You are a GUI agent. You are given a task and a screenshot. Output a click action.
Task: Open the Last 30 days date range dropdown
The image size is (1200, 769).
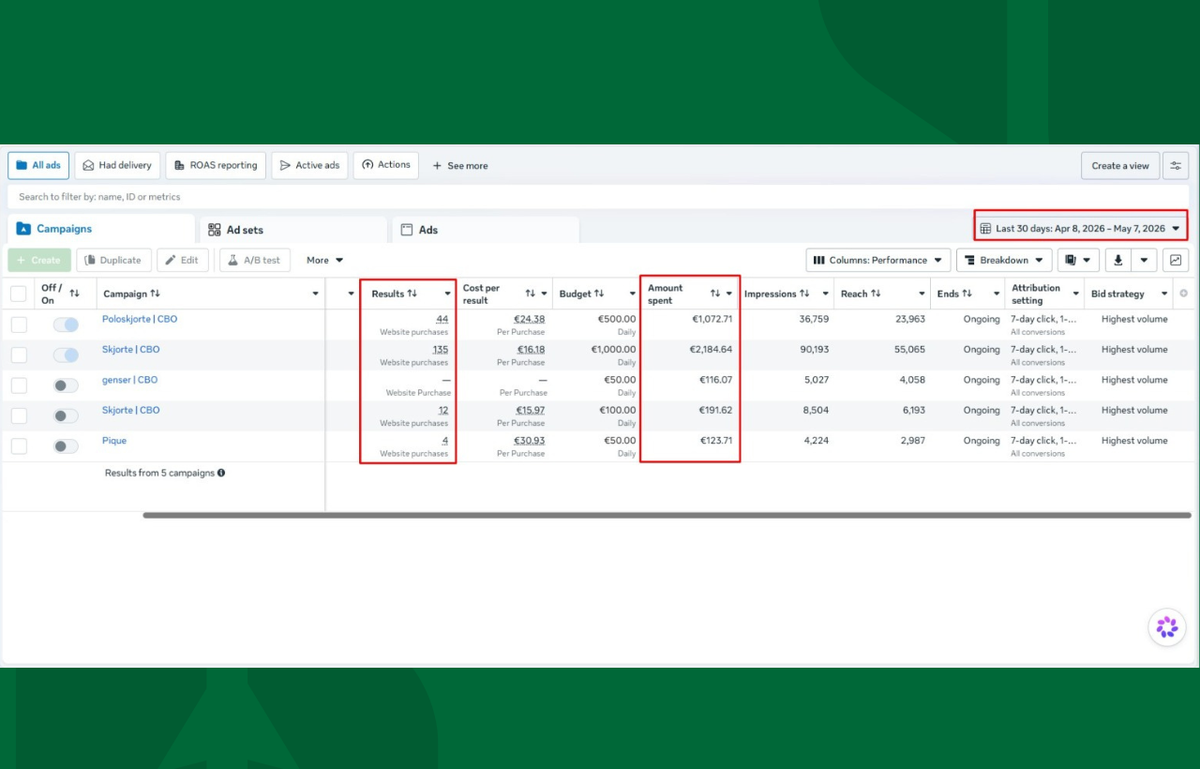click(x=1080, y=228)
